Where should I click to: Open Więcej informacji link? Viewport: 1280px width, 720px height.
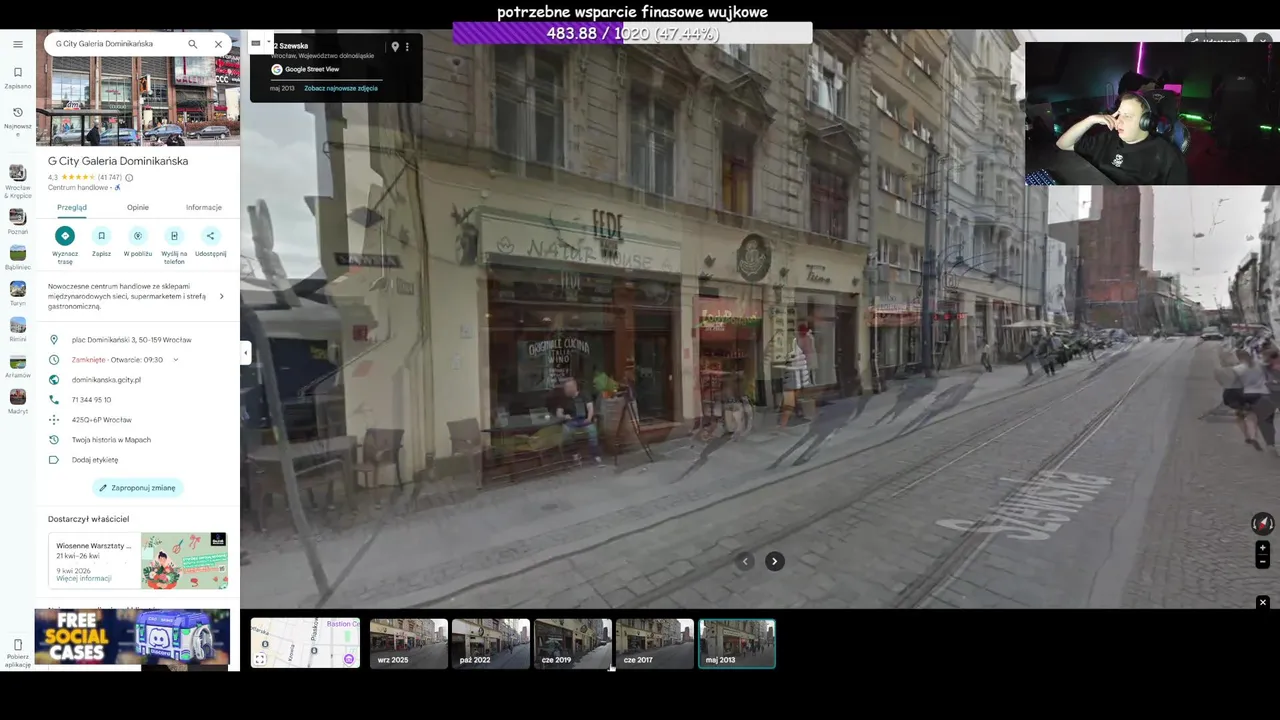84,578
